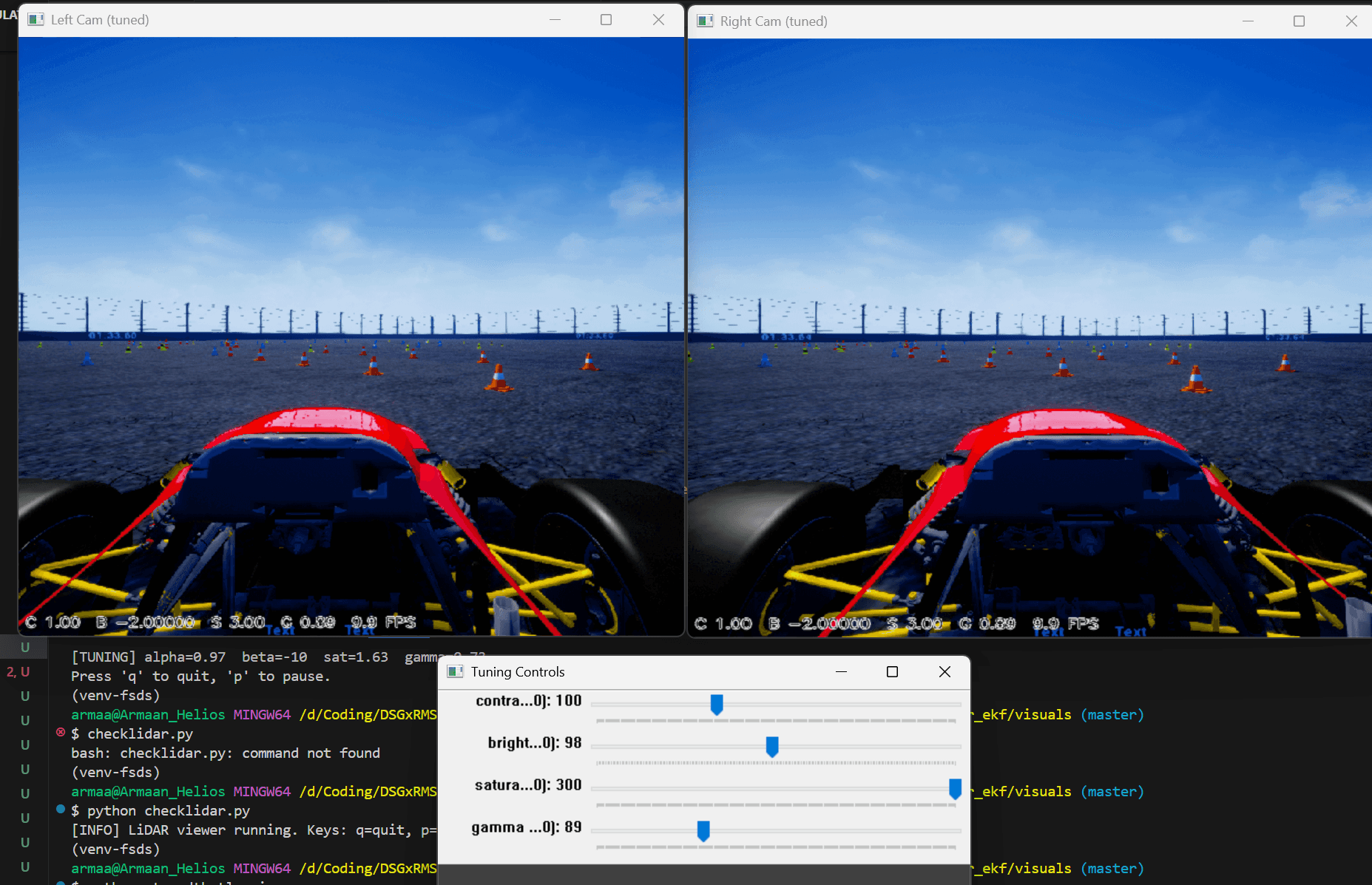The width and height of the screenshot is (1372, 885).
Task: Click the Left Cam window app icon
Action: (x=36, y=20)
